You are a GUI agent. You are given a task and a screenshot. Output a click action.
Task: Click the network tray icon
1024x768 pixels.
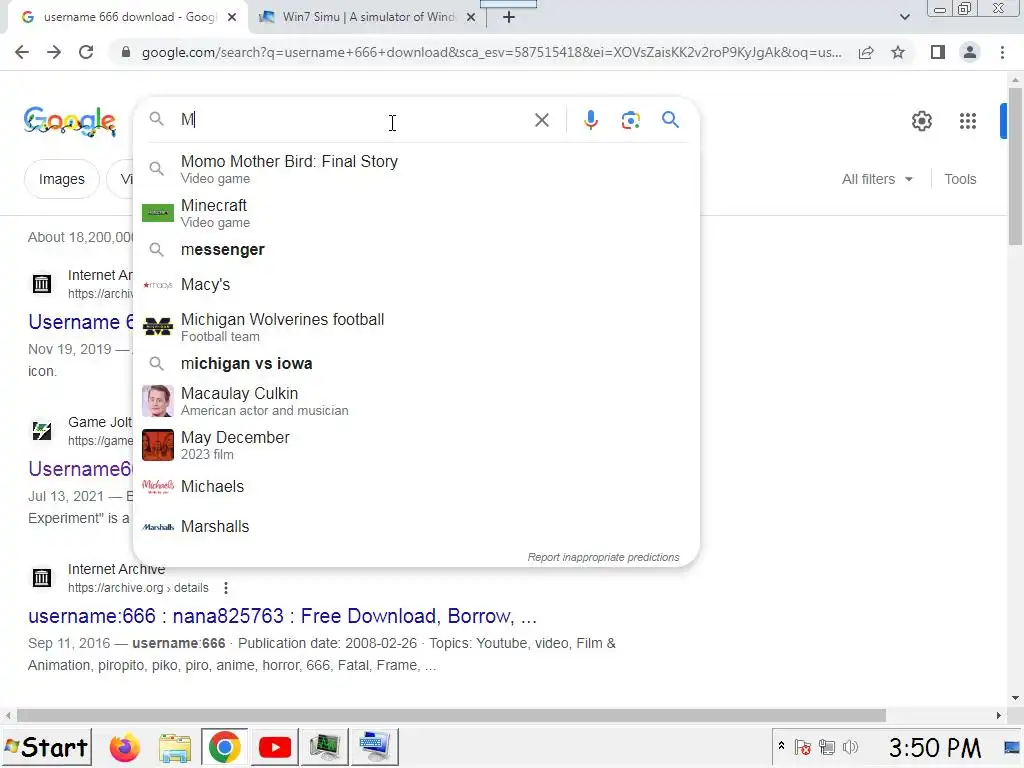[x=827, y=747]
